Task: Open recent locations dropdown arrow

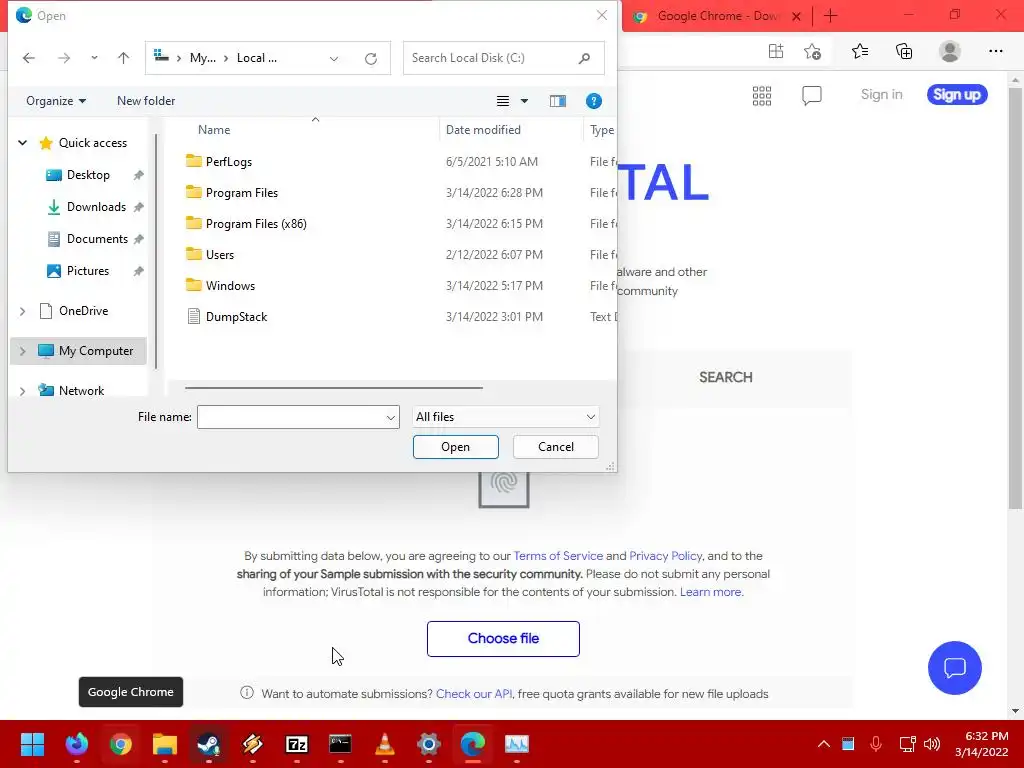Action: click(94, 57)
